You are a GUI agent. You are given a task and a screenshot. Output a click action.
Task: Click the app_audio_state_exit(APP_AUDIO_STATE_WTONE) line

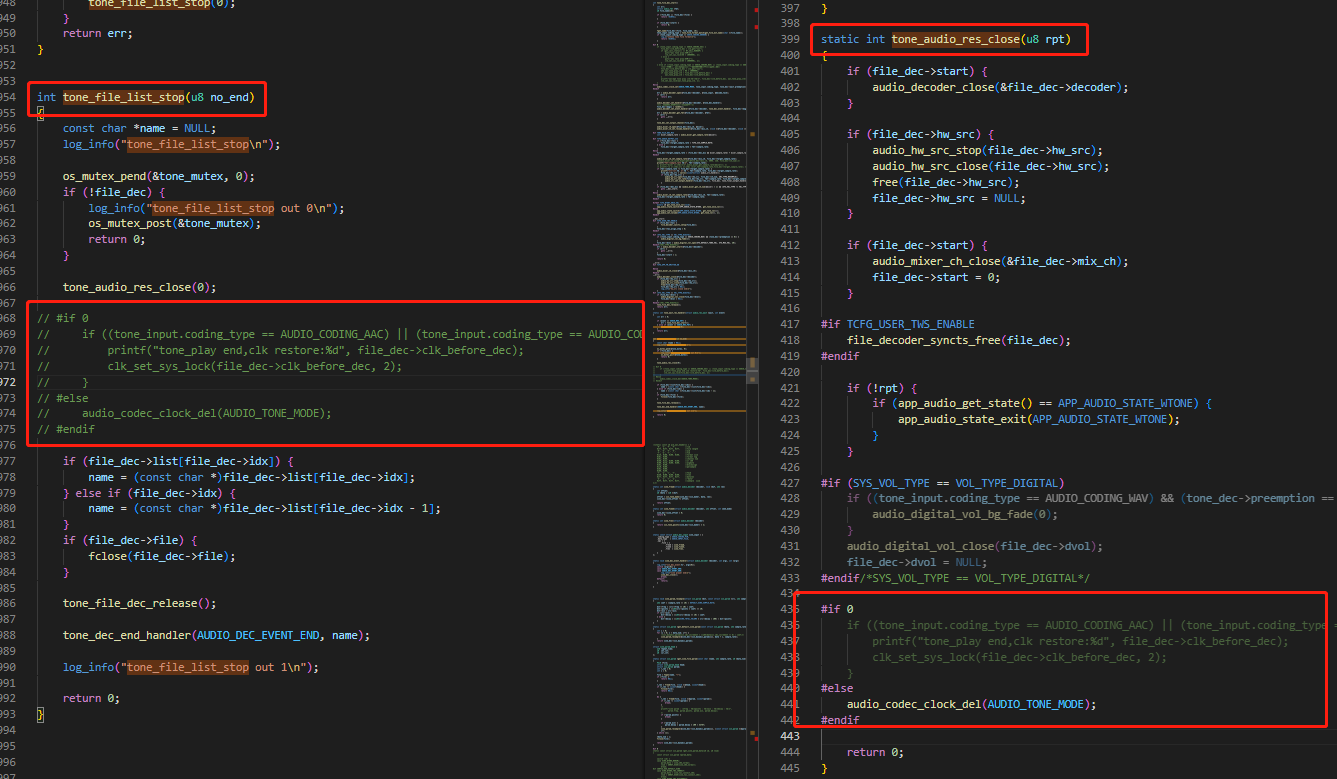pyautogui.click(x=1039, y=419)
